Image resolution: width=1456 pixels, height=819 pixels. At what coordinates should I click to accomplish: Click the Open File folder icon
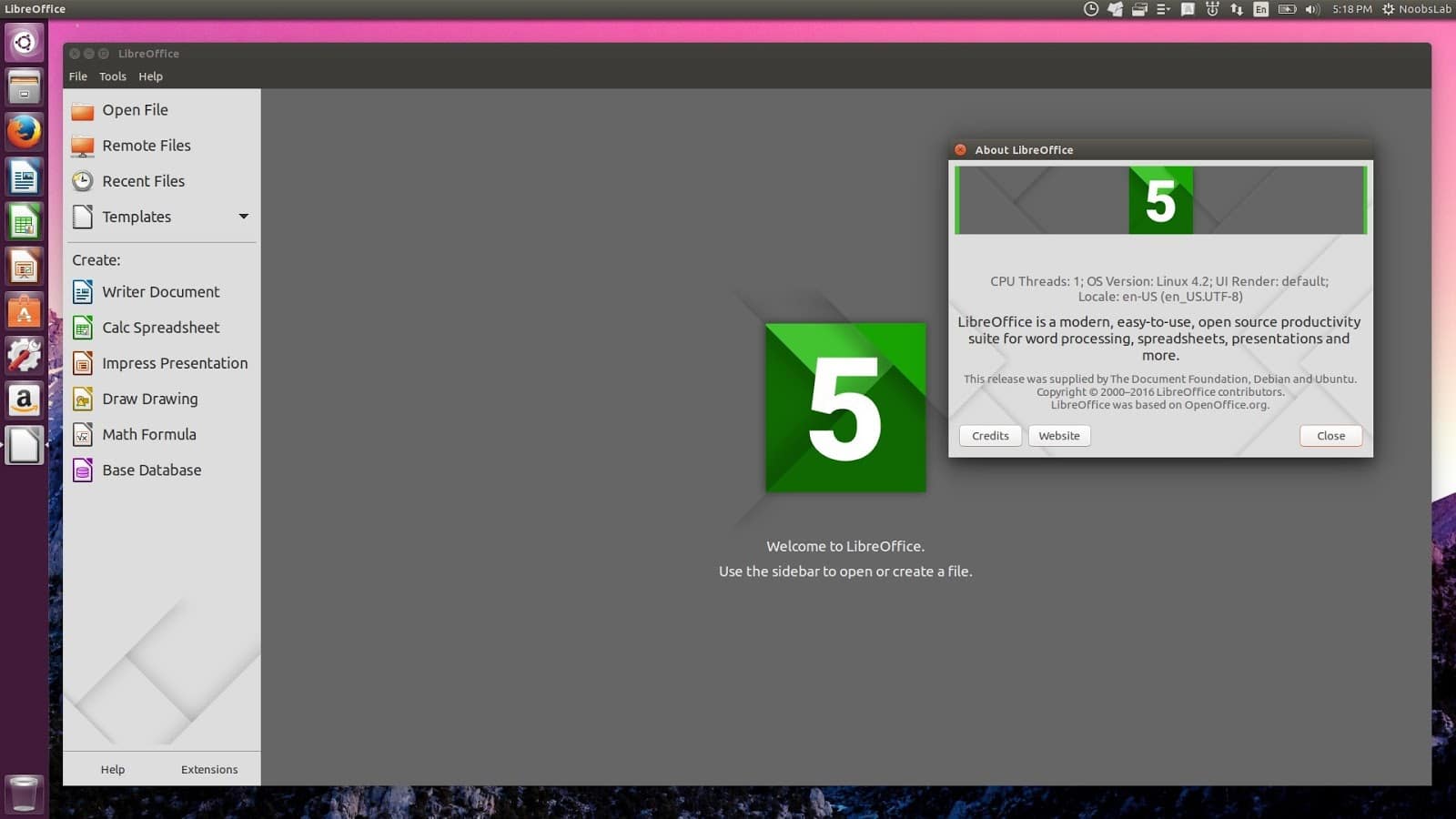(83, 111)
